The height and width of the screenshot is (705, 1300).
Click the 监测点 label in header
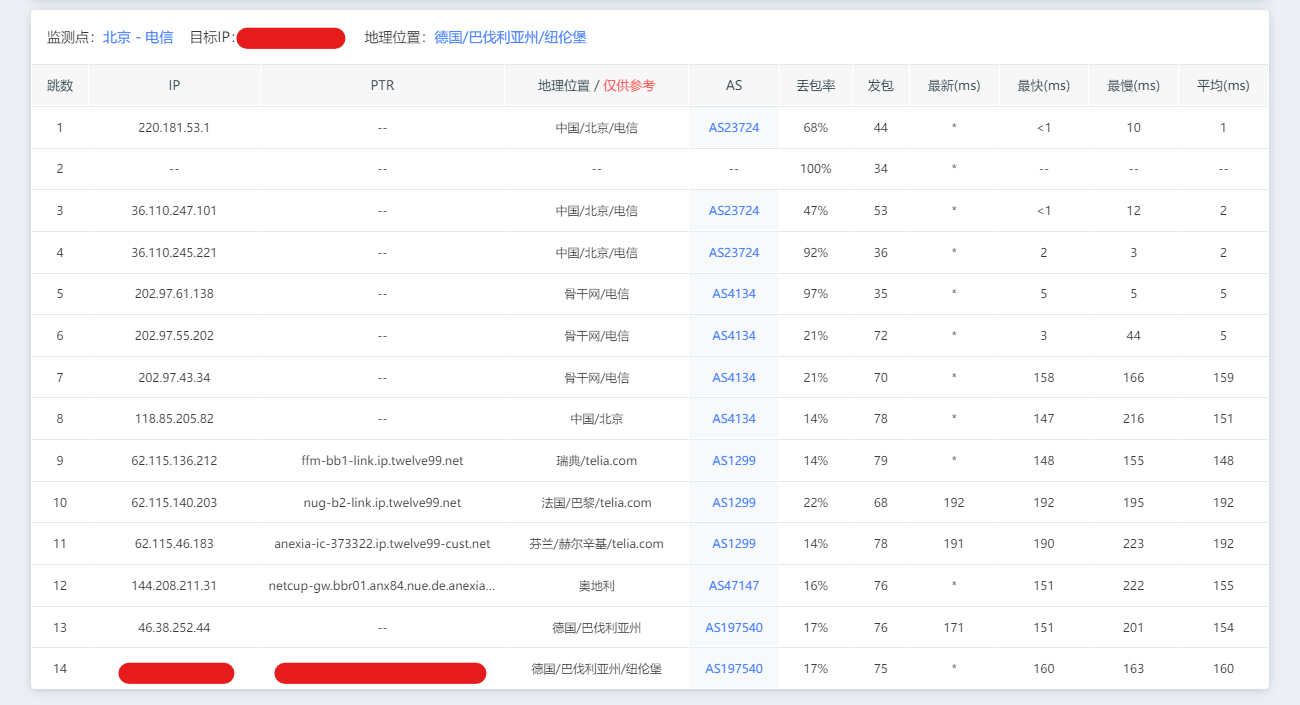pos(71,37)
